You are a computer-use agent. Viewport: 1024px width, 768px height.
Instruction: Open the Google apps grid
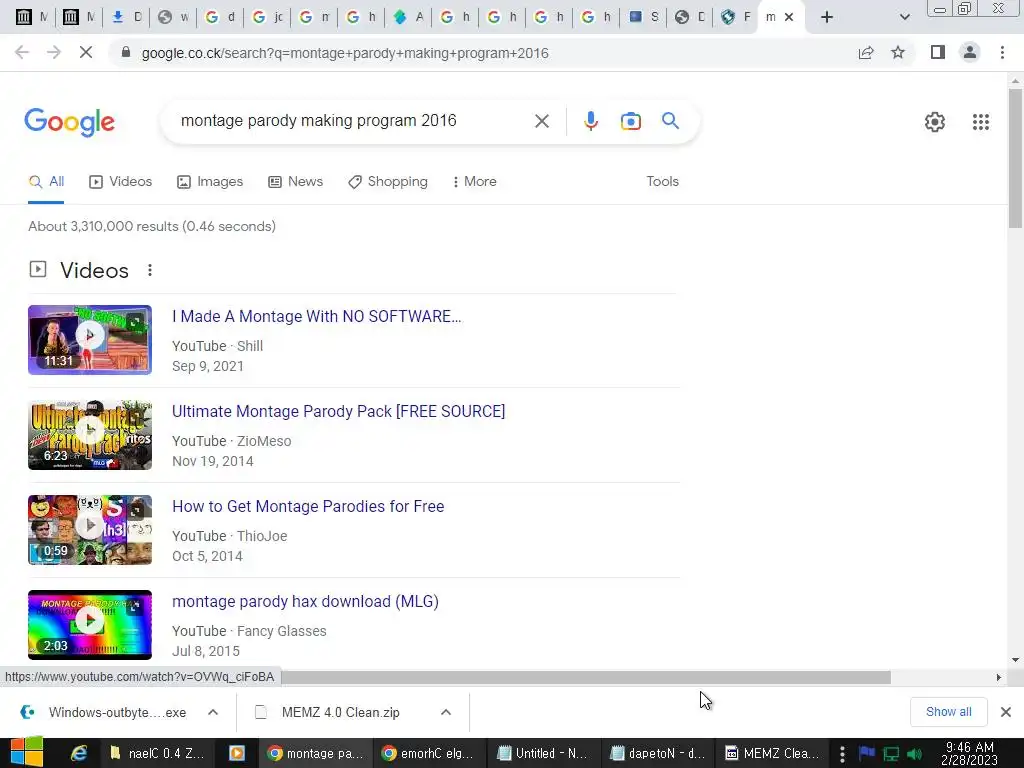point(980,122)
